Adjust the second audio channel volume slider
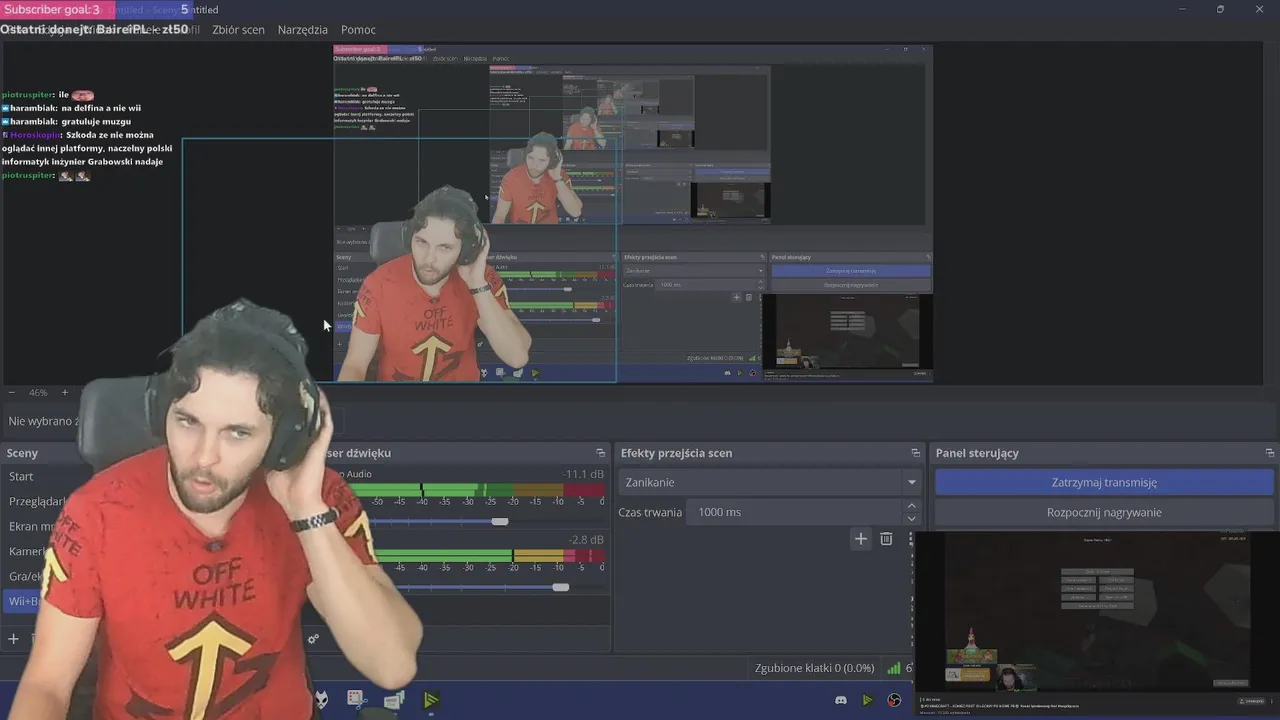The image size is (1280, 720). [x=561, y=587]
